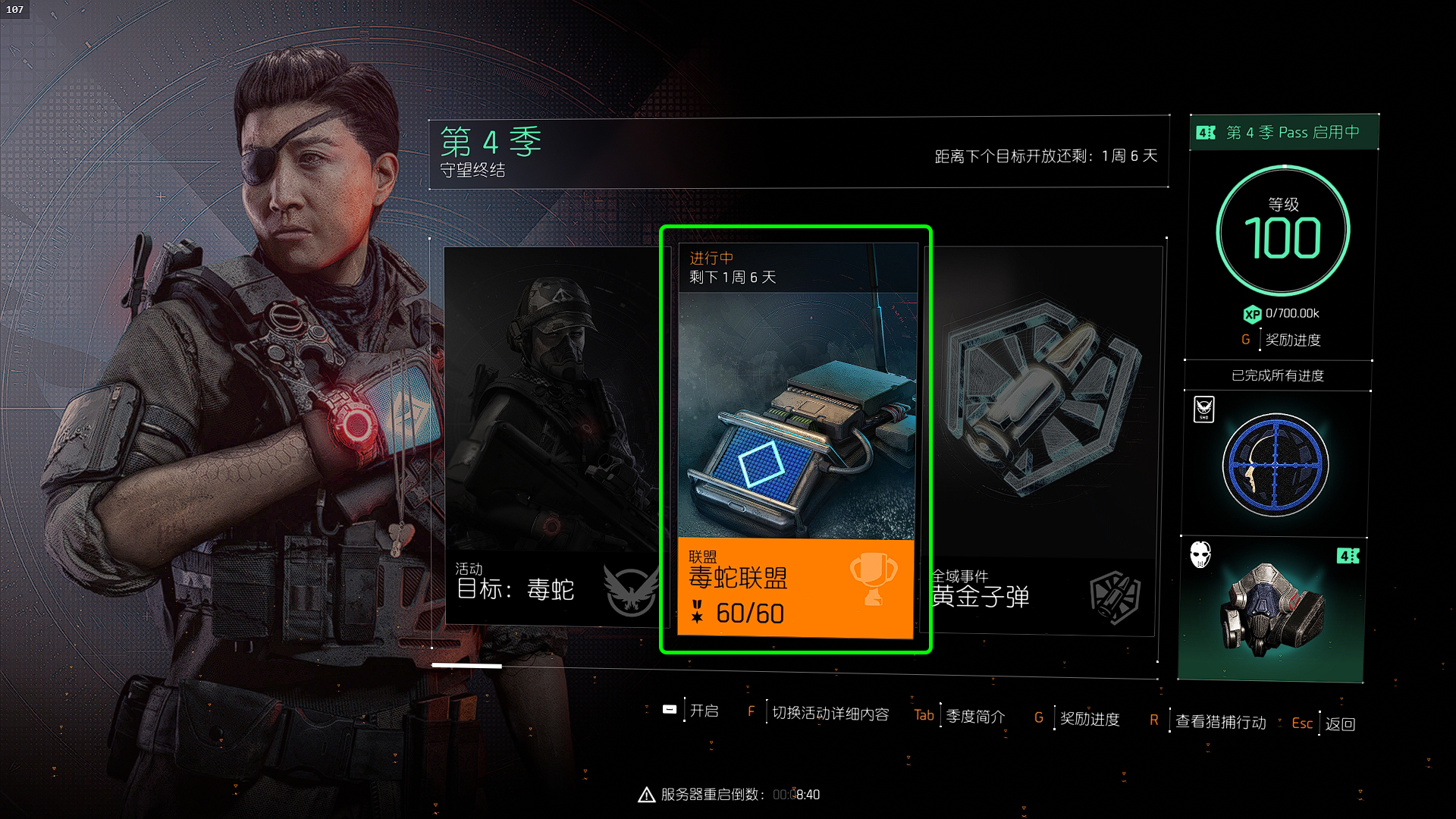Click the Division eagle emblem on 目标:毒蛇 card
The width and height of the screenshot is (1456, 819).
click(629, 590)
